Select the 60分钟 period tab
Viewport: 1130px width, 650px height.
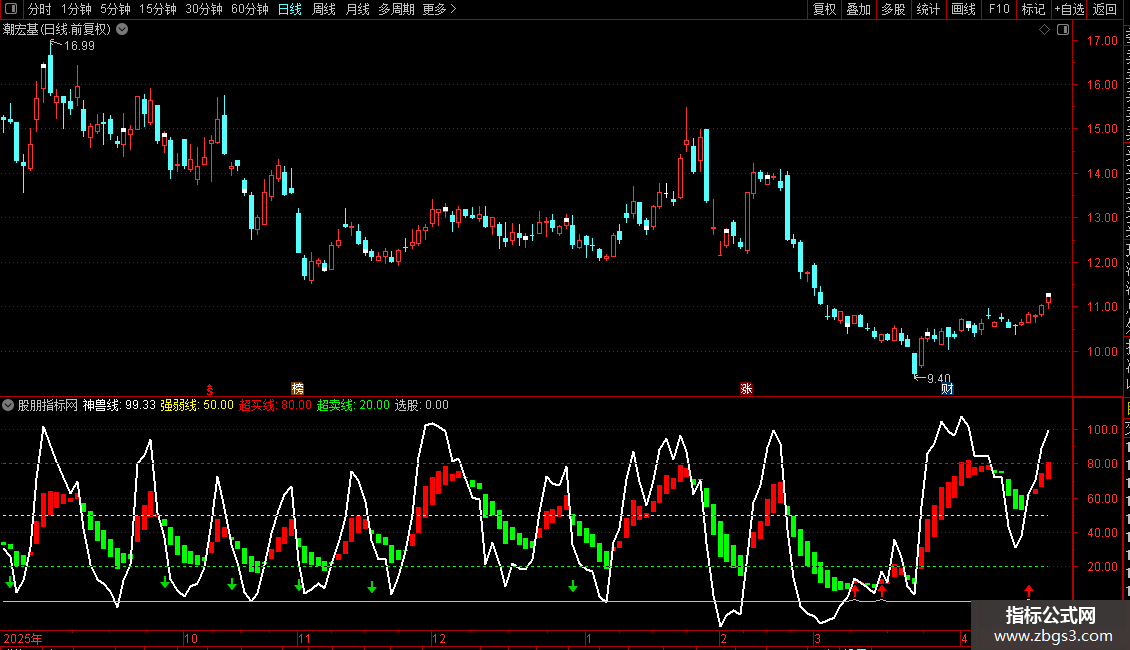[250, 9]
